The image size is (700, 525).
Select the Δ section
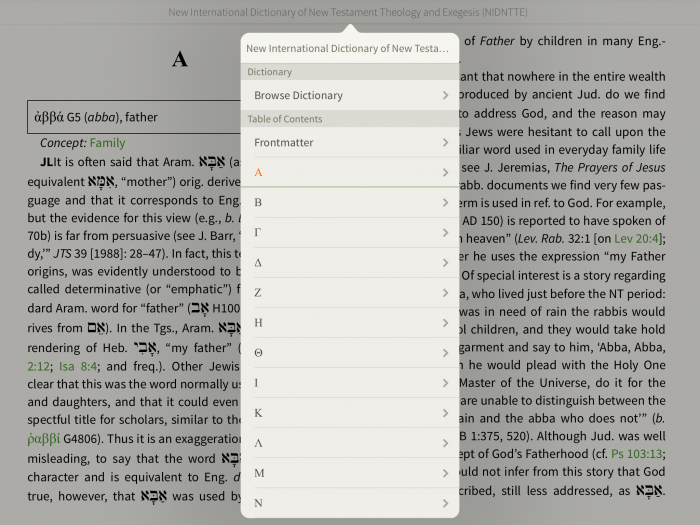click(x=350, y=262)
